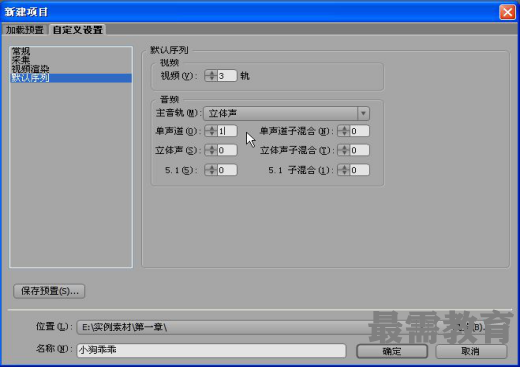The width and height of the screenshot is (520, 367).
Task: Click the 单声道 value field
Action: click(227, 131)
